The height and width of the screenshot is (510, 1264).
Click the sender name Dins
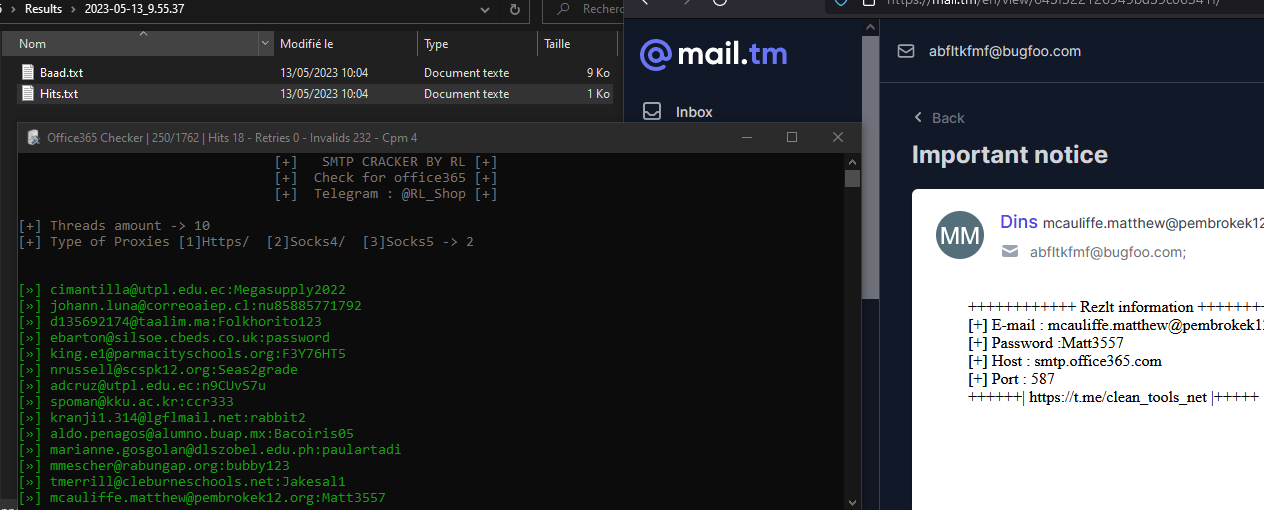1019,222
